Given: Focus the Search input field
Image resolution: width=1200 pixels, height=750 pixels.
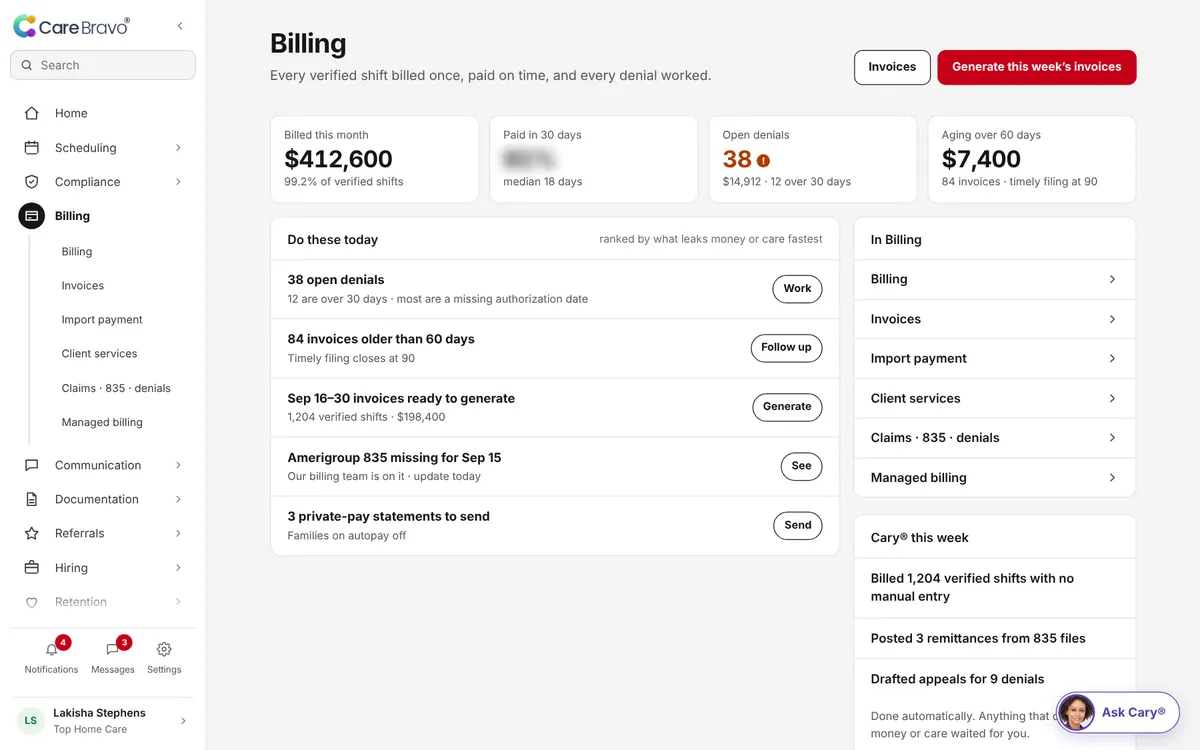Looking at the screenshot, I should tap(103, 65).
